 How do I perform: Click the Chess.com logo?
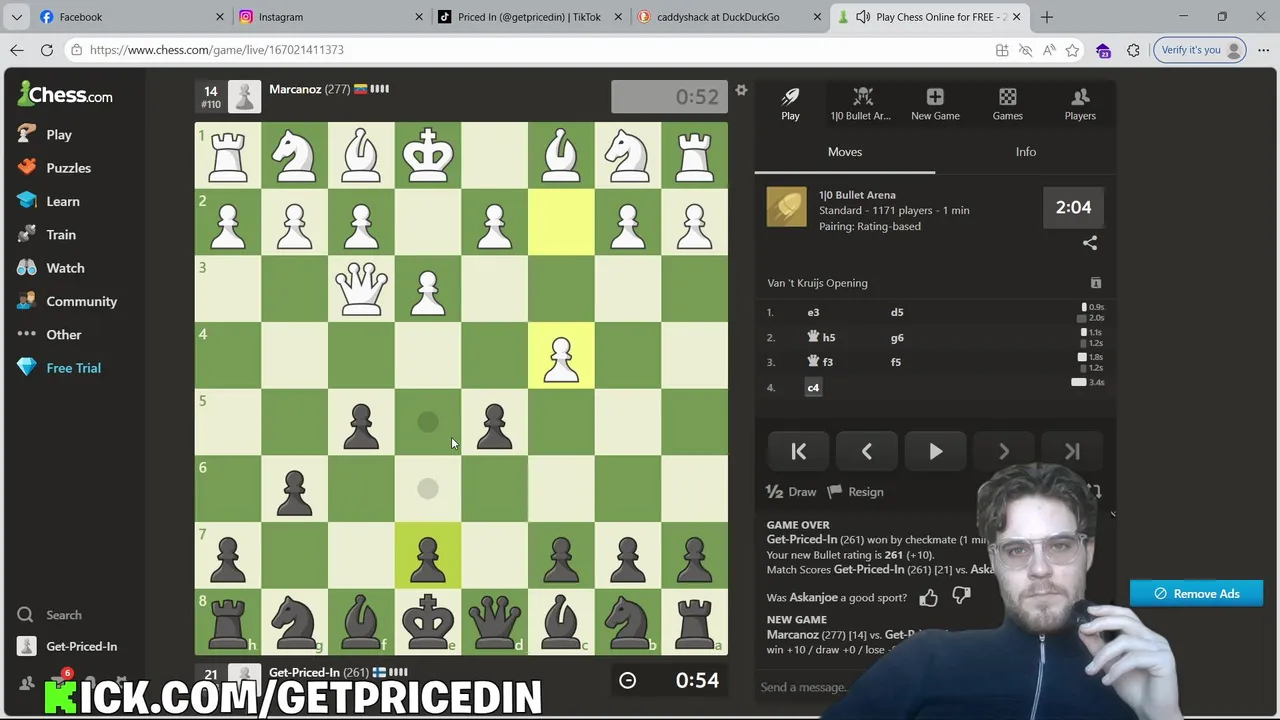click(65, 95)
